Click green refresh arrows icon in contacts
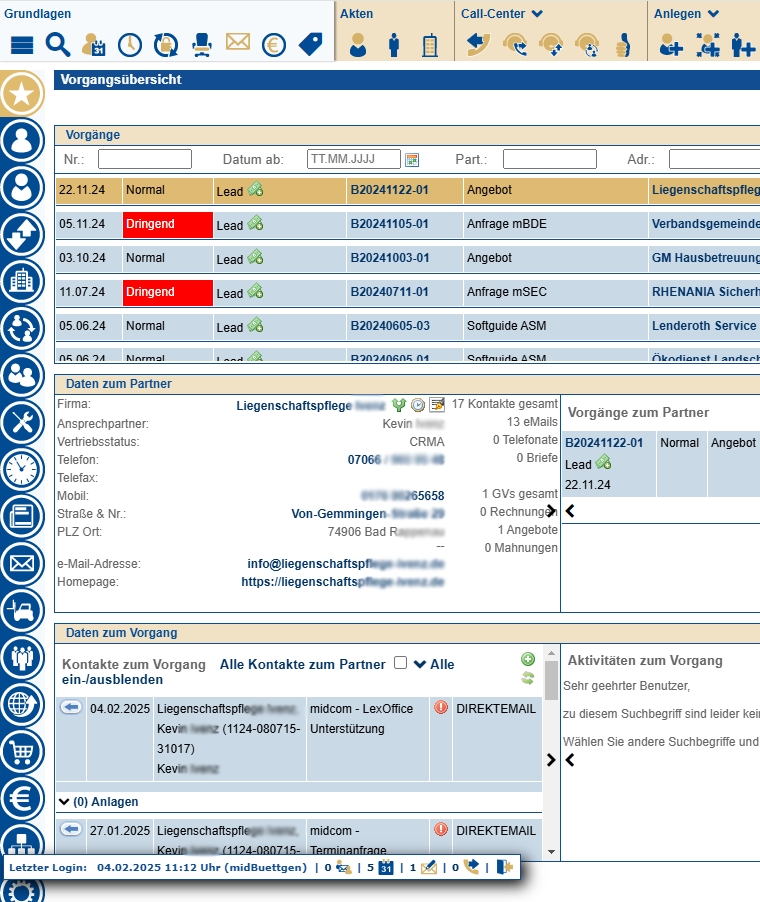Image resolution: width=760 pixels, height=902 pixels. tap(528, 678)
